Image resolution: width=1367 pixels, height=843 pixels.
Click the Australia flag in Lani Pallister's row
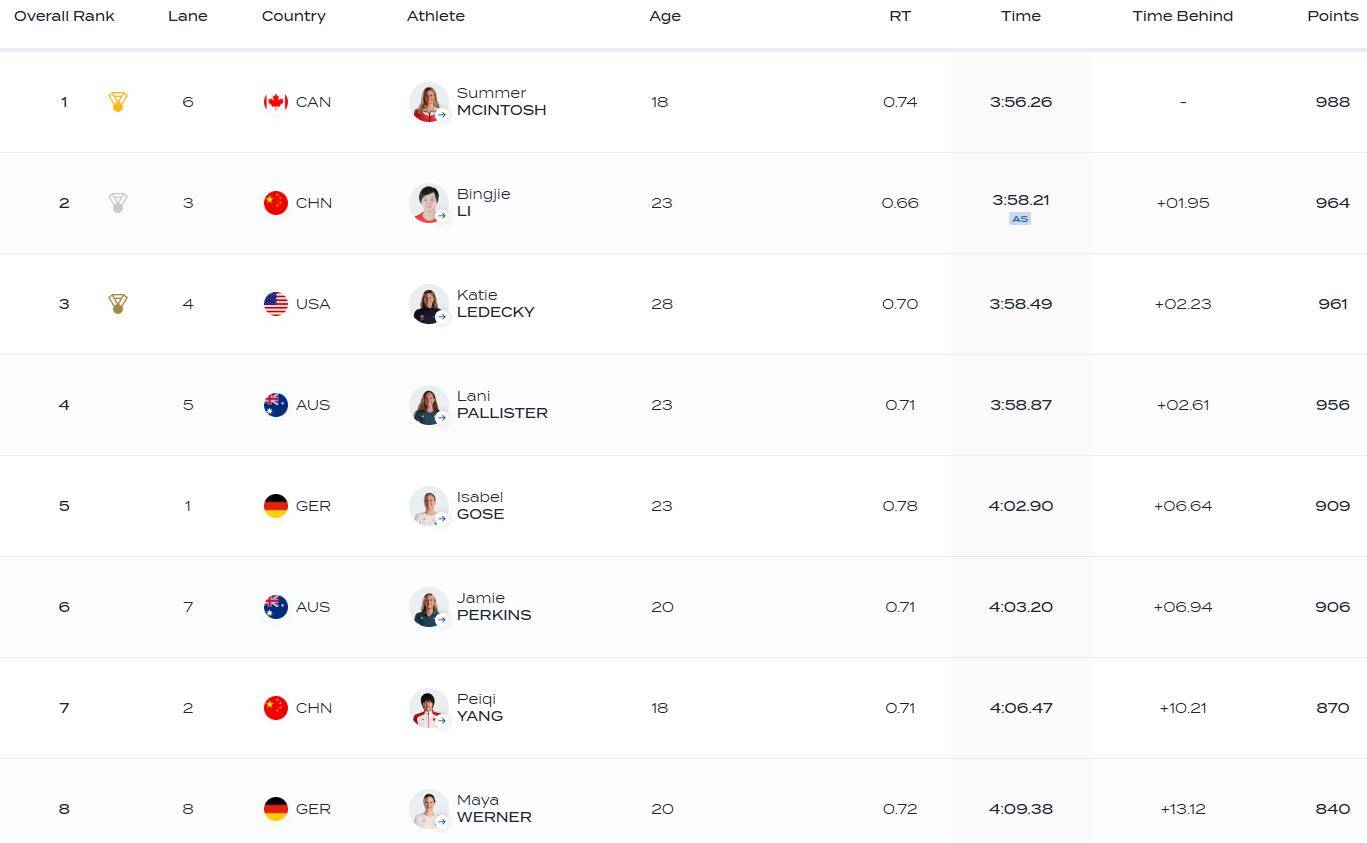click(x=276, y=405)
